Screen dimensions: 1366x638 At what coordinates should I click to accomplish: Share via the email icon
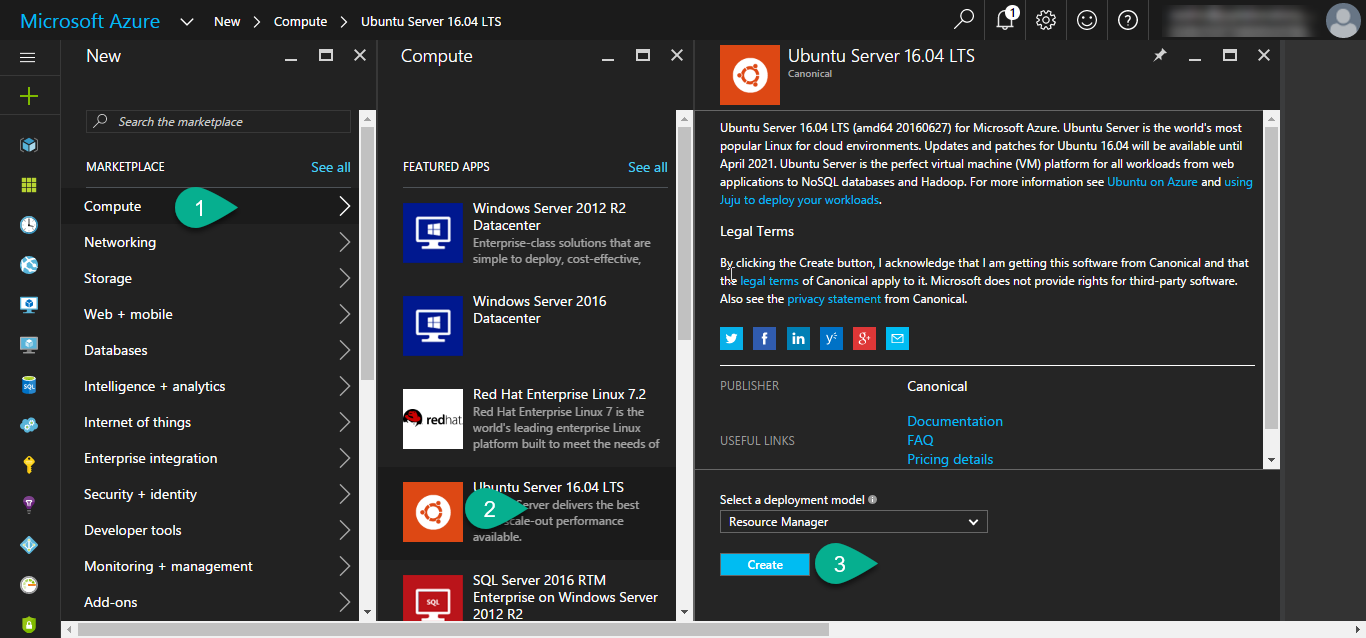coord(897,339)
